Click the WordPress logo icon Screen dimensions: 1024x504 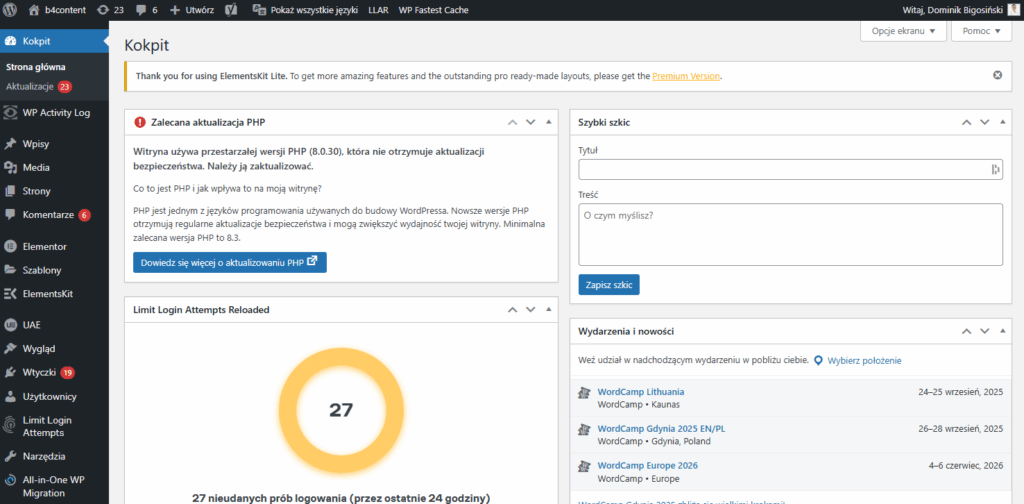pyautogui.click(x=10, y=9)
